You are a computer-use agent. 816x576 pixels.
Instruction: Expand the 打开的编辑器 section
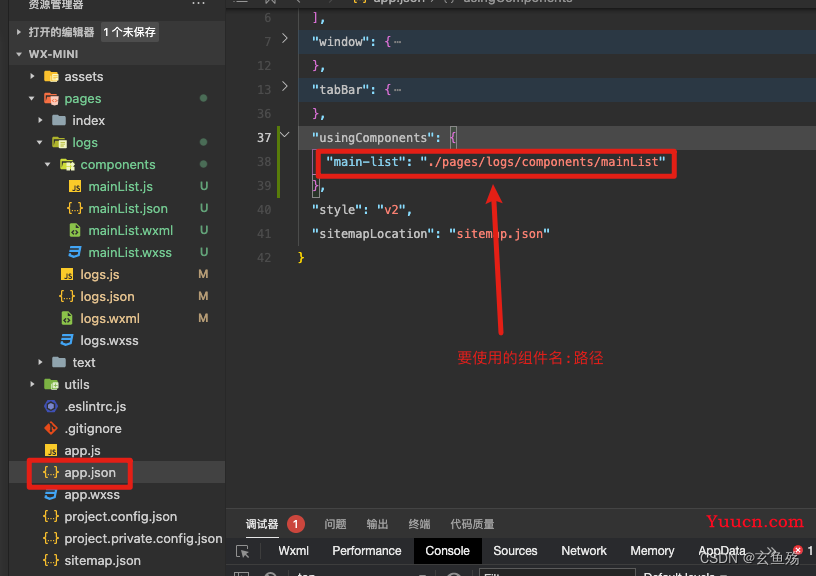(x=19, y=32)
